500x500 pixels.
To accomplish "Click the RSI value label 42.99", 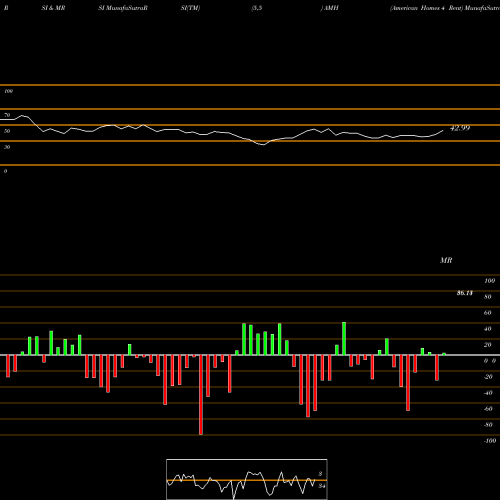I will 460,128.
